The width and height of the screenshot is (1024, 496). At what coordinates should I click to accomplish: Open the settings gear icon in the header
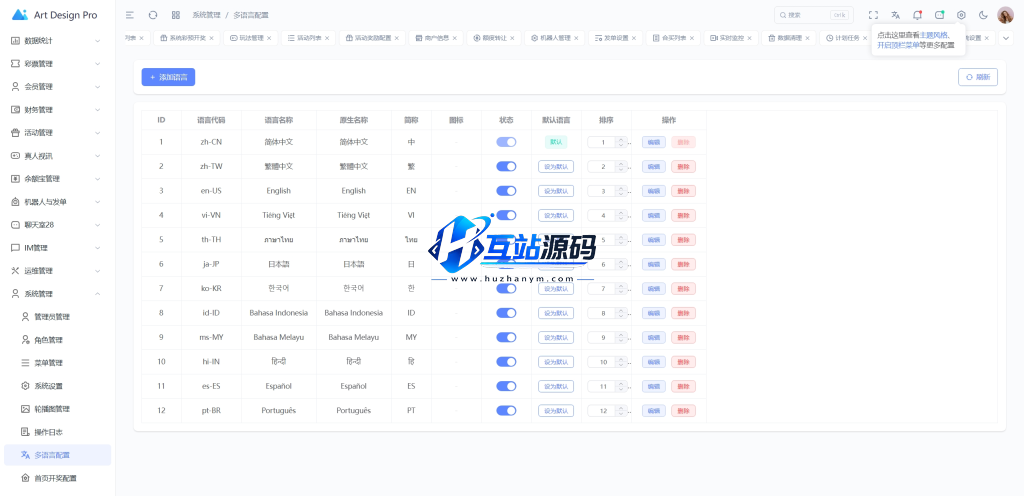click(961, 15)
